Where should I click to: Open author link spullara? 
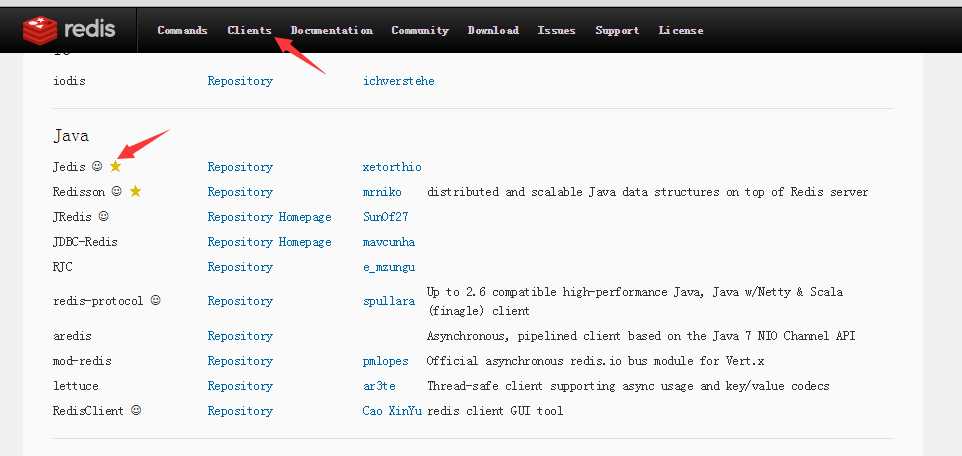click(x=389, y=301)
